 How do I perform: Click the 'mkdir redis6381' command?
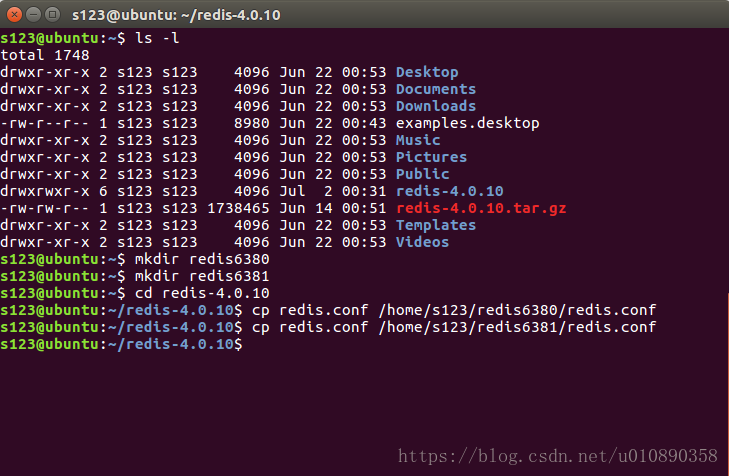202,276
